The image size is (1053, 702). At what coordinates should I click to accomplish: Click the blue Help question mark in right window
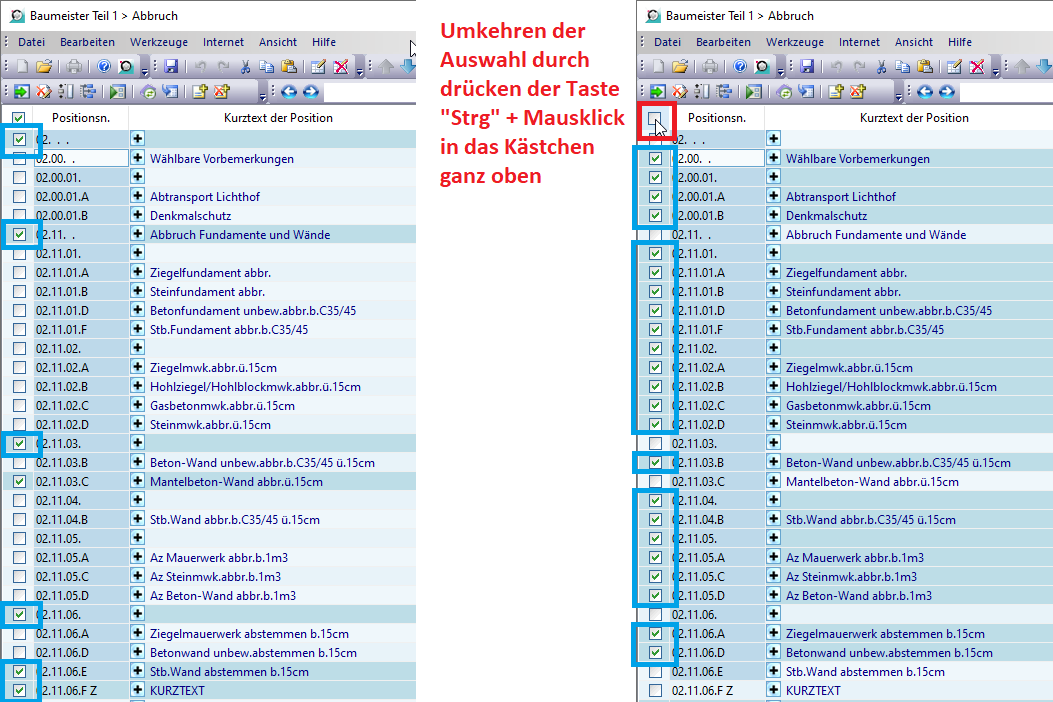(740, 67)
